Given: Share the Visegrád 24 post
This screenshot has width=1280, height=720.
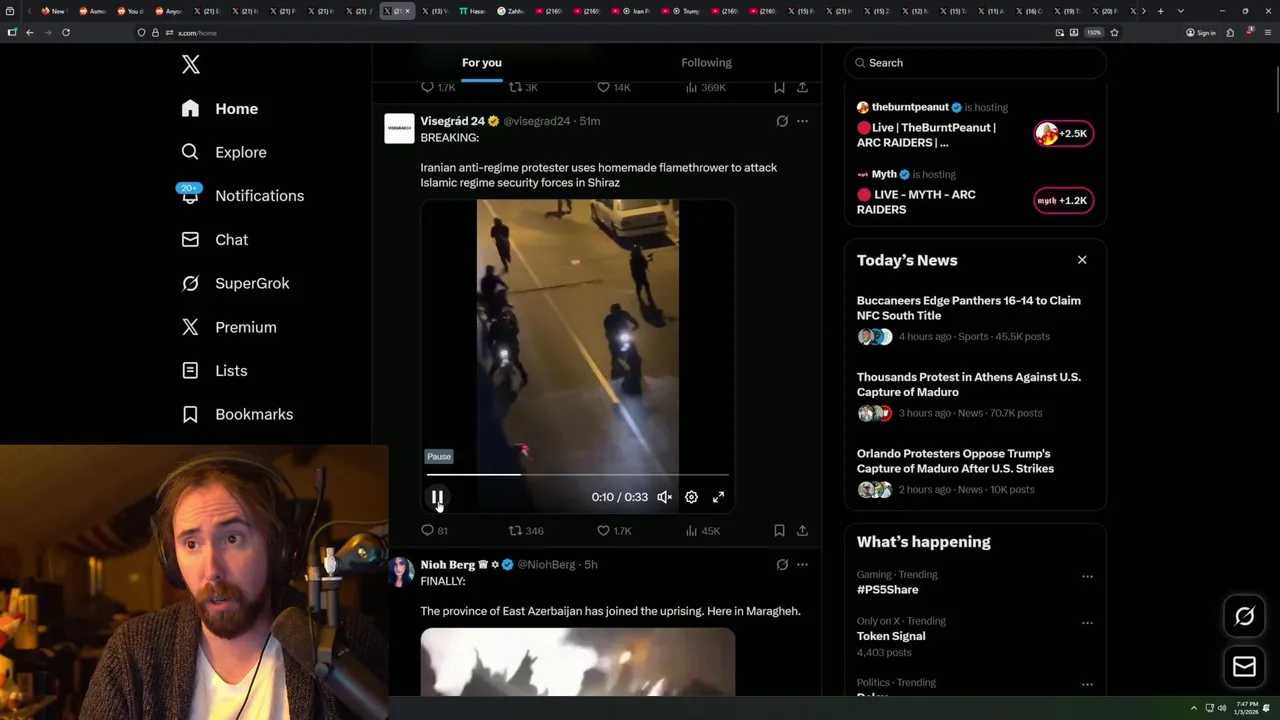Looking at the screenshot, I should click(x=802, y=531).
